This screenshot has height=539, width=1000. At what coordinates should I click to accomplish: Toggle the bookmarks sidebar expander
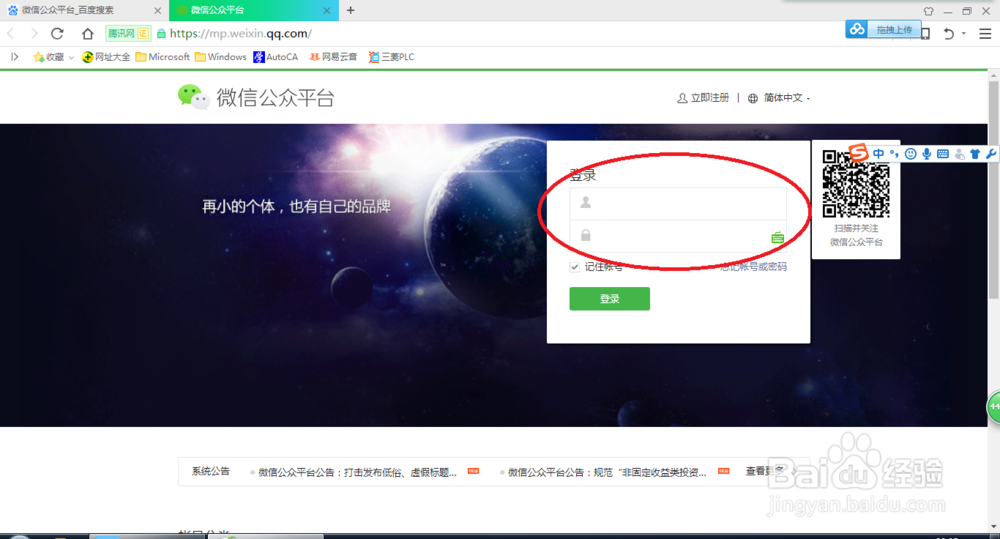coord(14,57)
